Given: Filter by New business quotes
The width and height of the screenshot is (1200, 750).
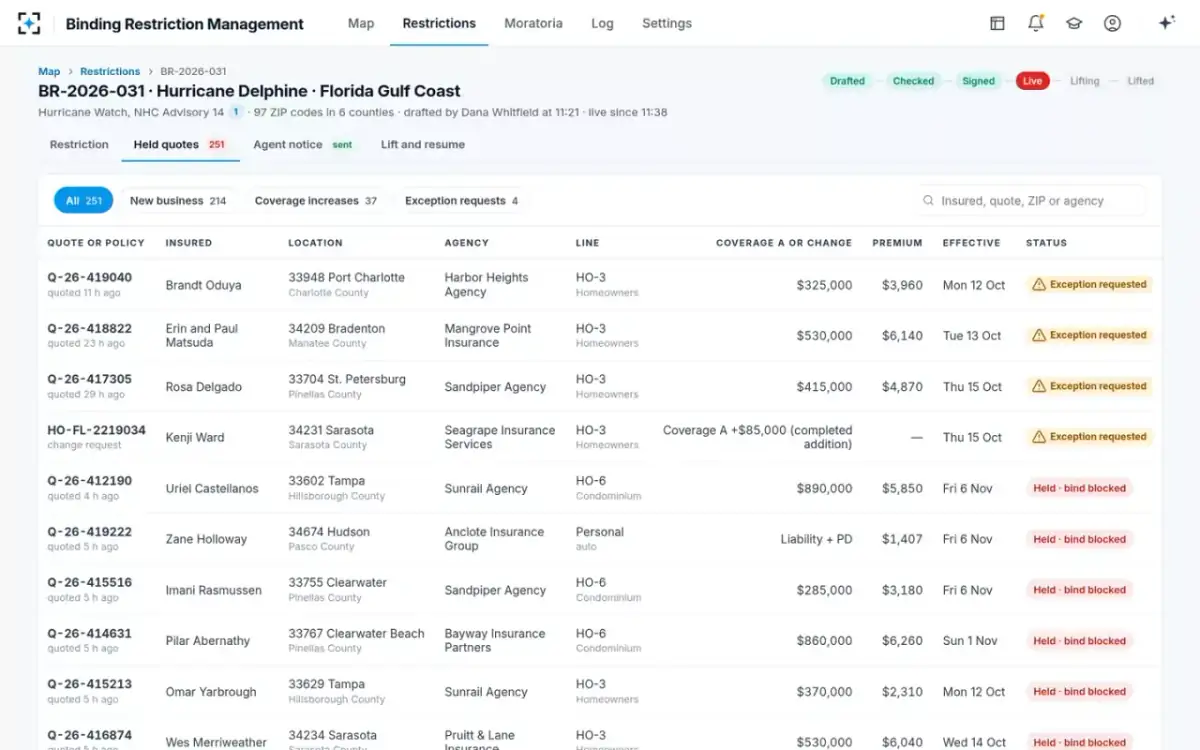Looking at the screenshot, I should pyautogui.click(x=178, y=201).
